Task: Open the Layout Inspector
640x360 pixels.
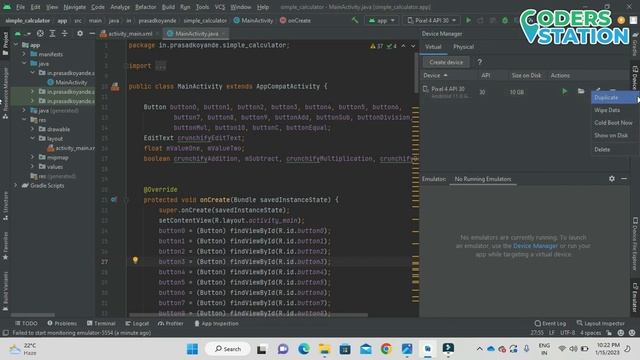Action: [600, 323]
